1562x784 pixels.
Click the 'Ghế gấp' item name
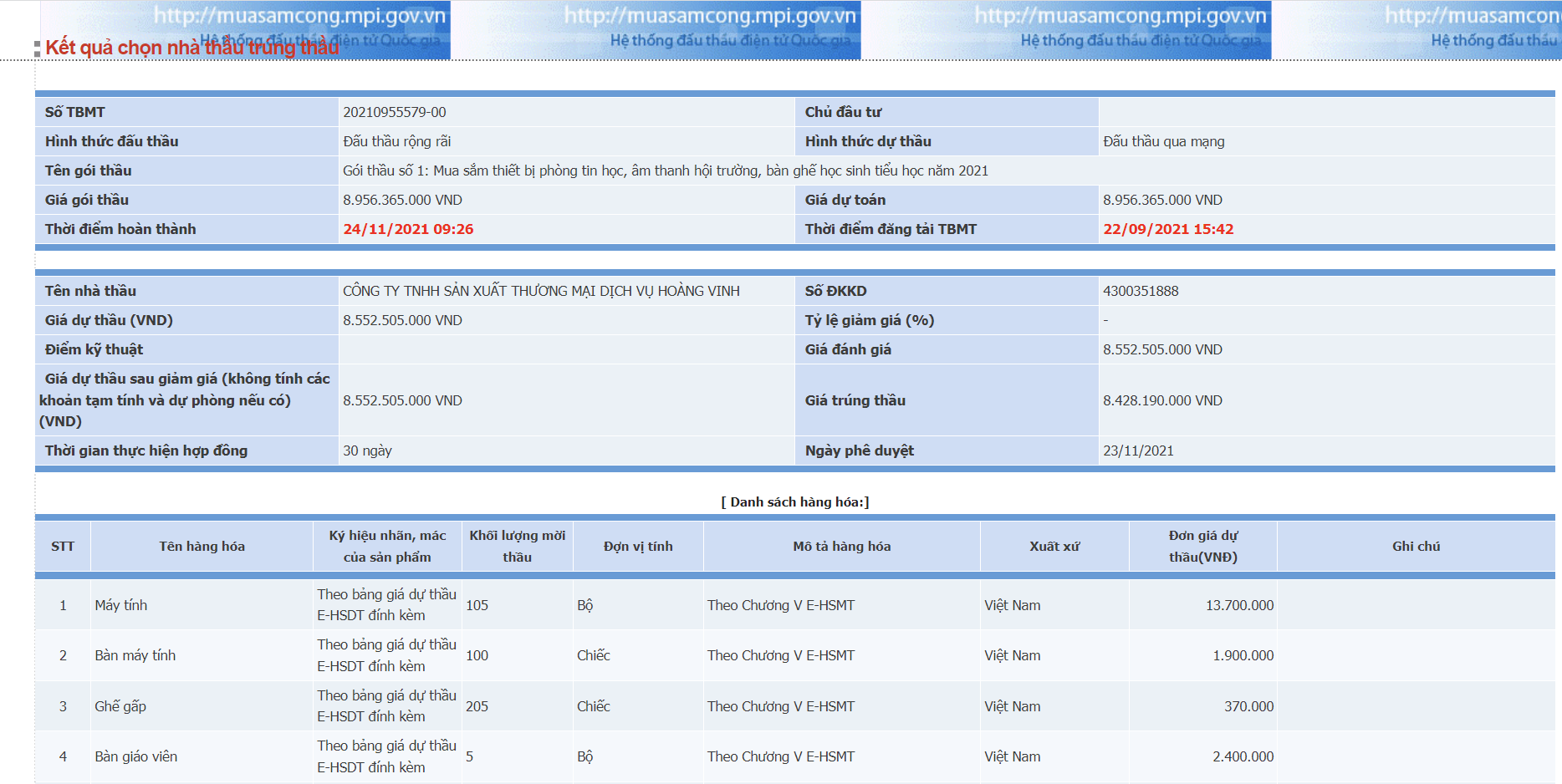(x=120, y=706)
